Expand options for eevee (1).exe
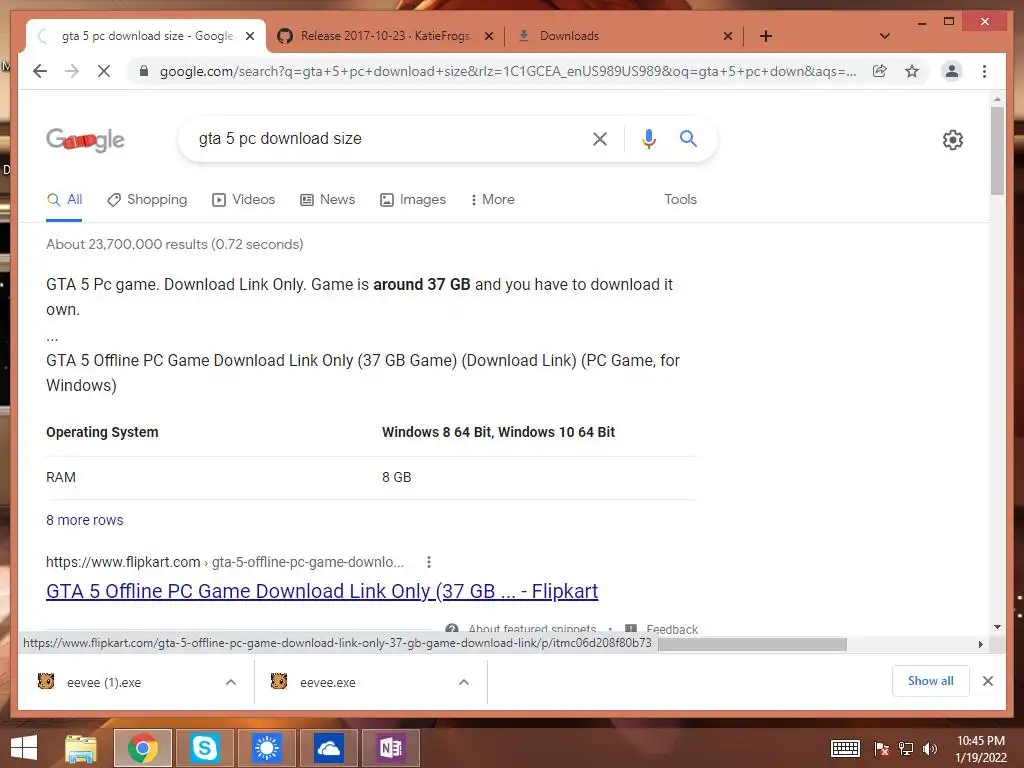Image resolution: width=1024 pixels, height=768 pixels. click(x=231, y=682)
